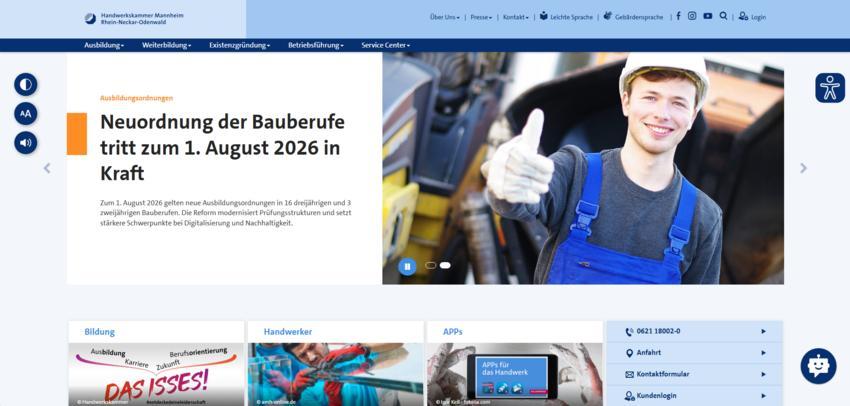Activate the read-aloud speaker button

[25, 143]
